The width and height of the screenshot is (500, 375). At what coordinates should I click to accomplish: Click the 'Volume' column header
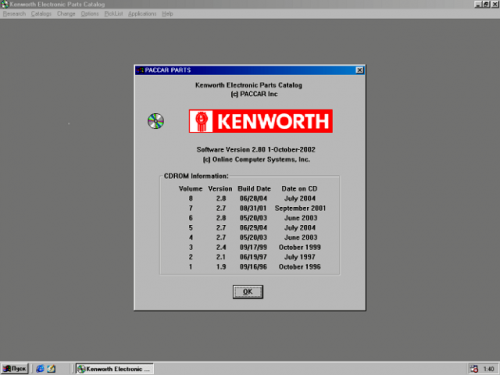(191, 189)
